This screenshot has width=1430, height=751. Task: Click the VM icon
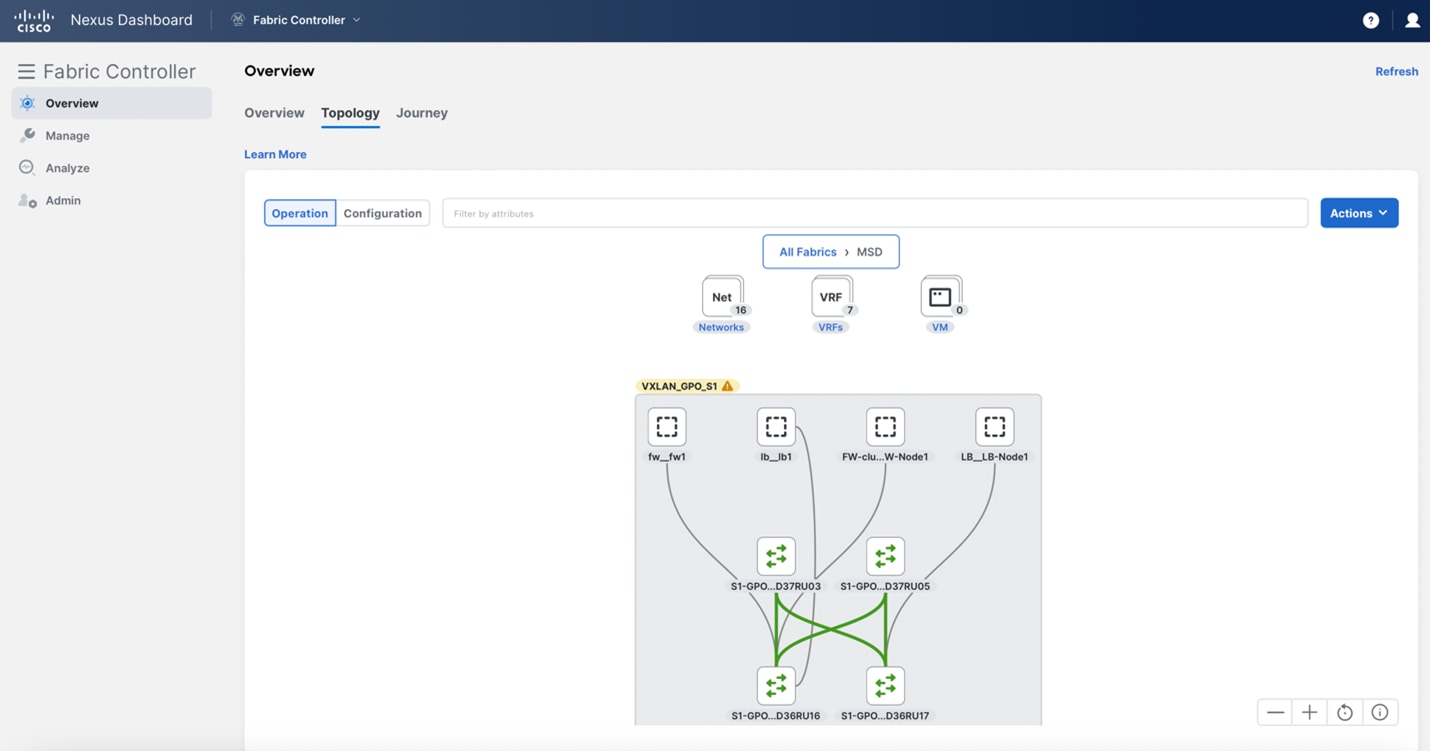pos(940,297)
